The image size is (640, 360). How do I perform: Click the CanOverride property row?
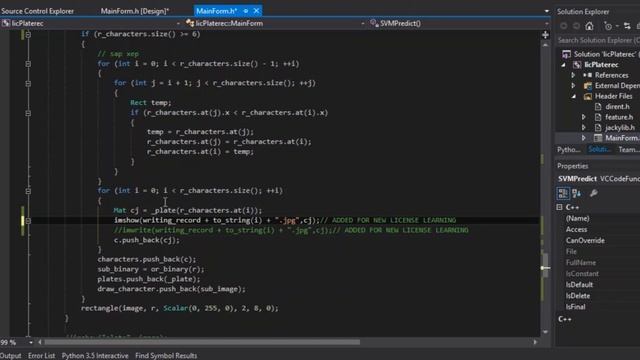pyautogui.click(x=598, y=240)
